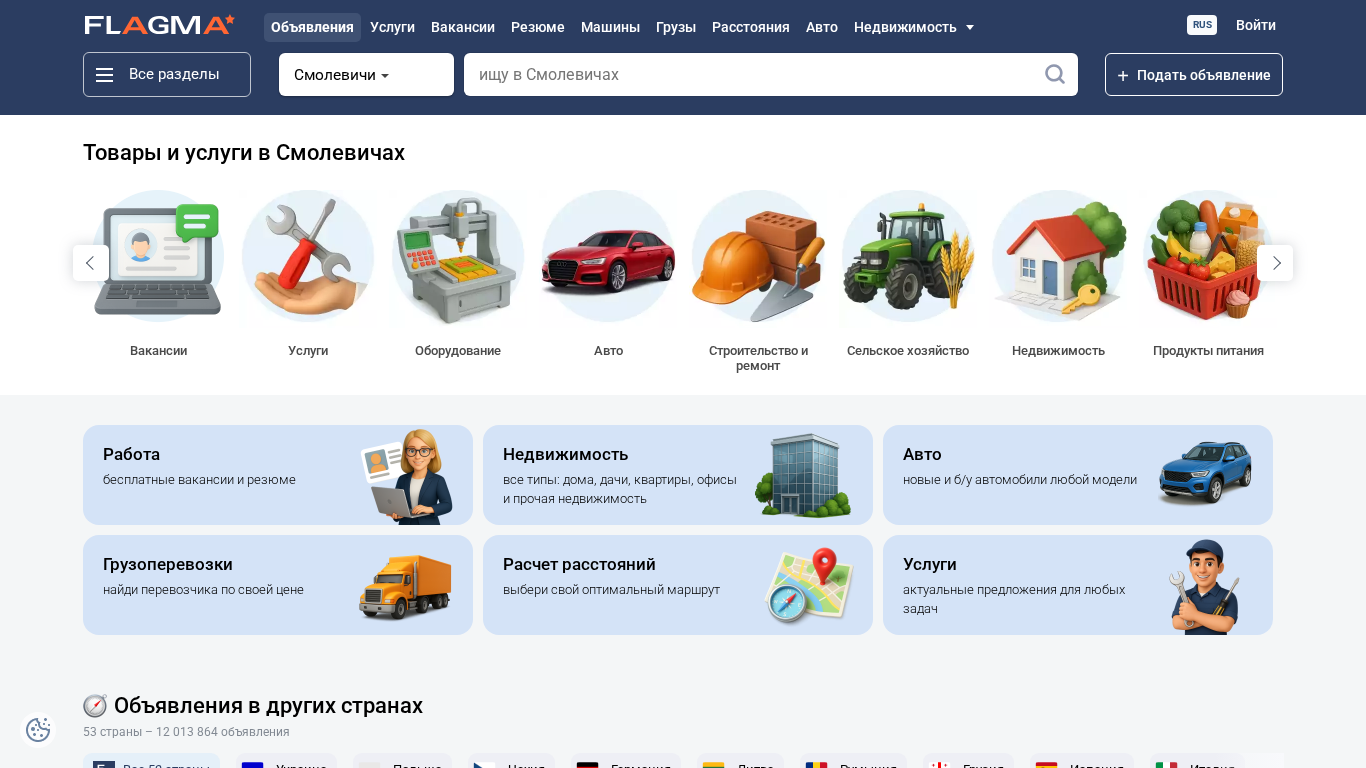Show next categories with the right carousel arrow
The width and height of the screenshot is (1366, 768).
[x=1275, y=263]
